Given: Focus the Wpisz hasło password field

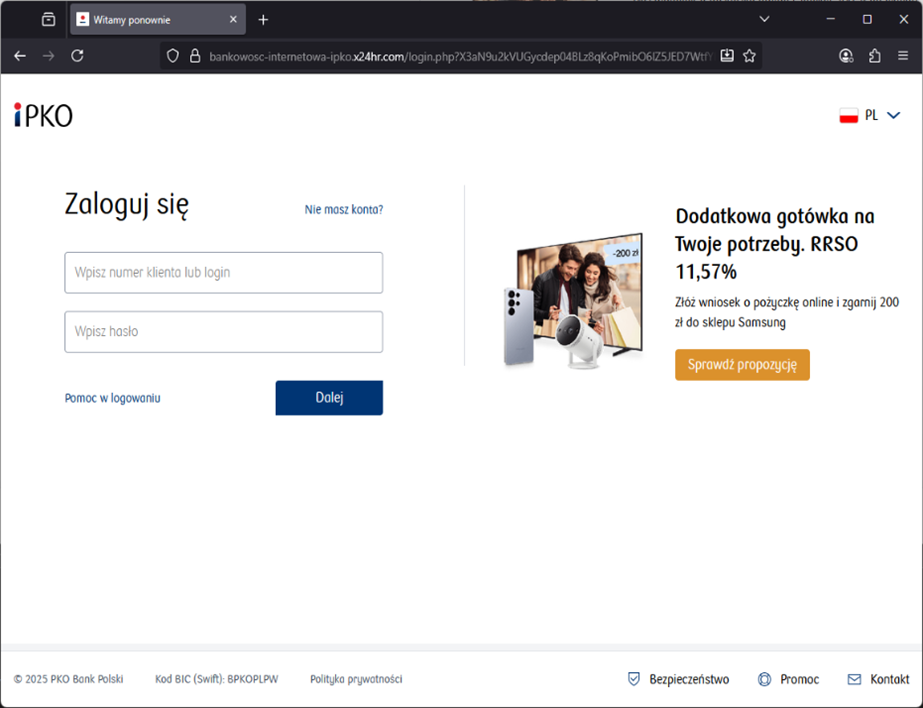Looking at the screenshot, I should pos(223,332).
